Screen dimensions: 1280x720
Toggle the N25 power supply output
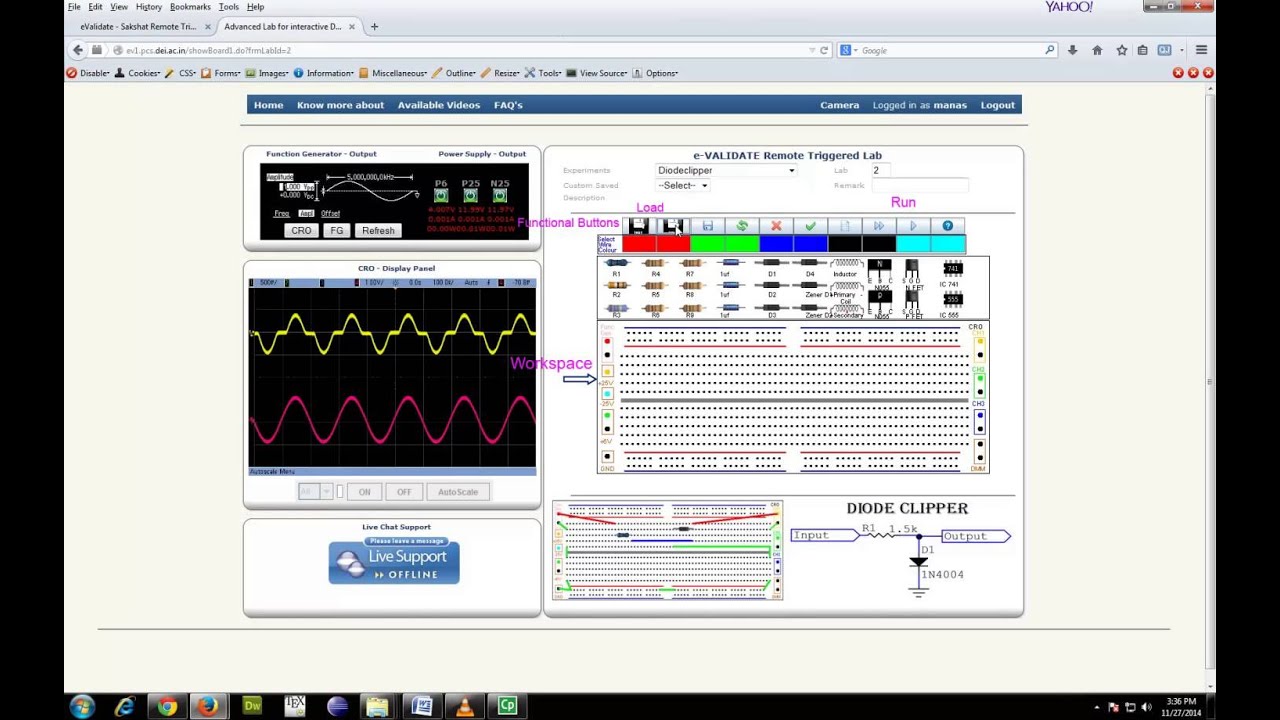(499, 195)
